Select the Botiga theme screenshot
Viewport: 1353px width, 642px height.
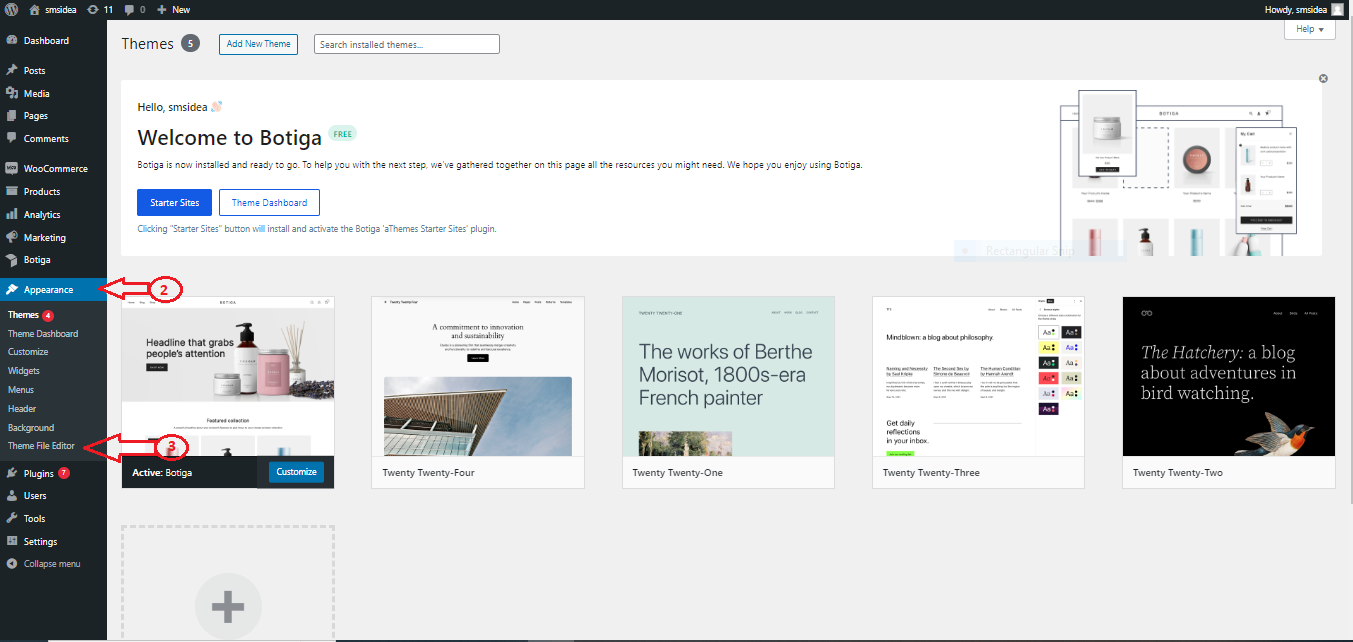click(228, 376)
